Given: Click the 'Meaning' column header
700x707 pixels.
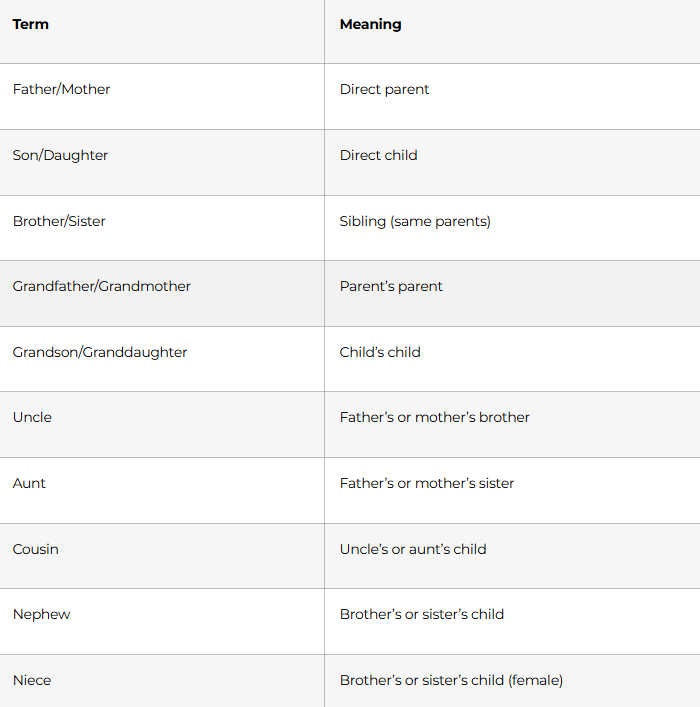Looking at the screenshot, I should tap(370, 24).
